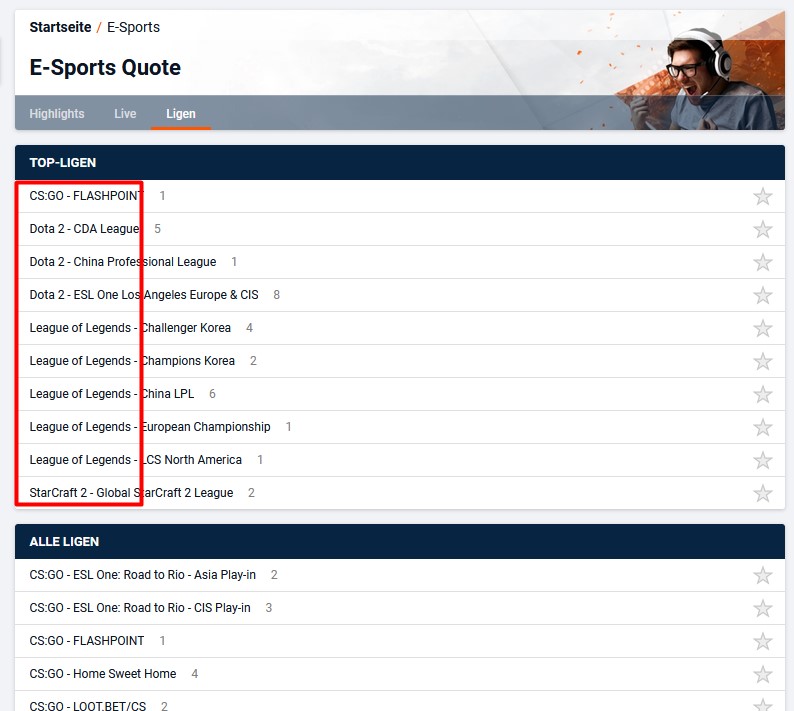
Task: Open CS:GO - FLASHPOINT in Top-Ligen
Action: [87, 195]
